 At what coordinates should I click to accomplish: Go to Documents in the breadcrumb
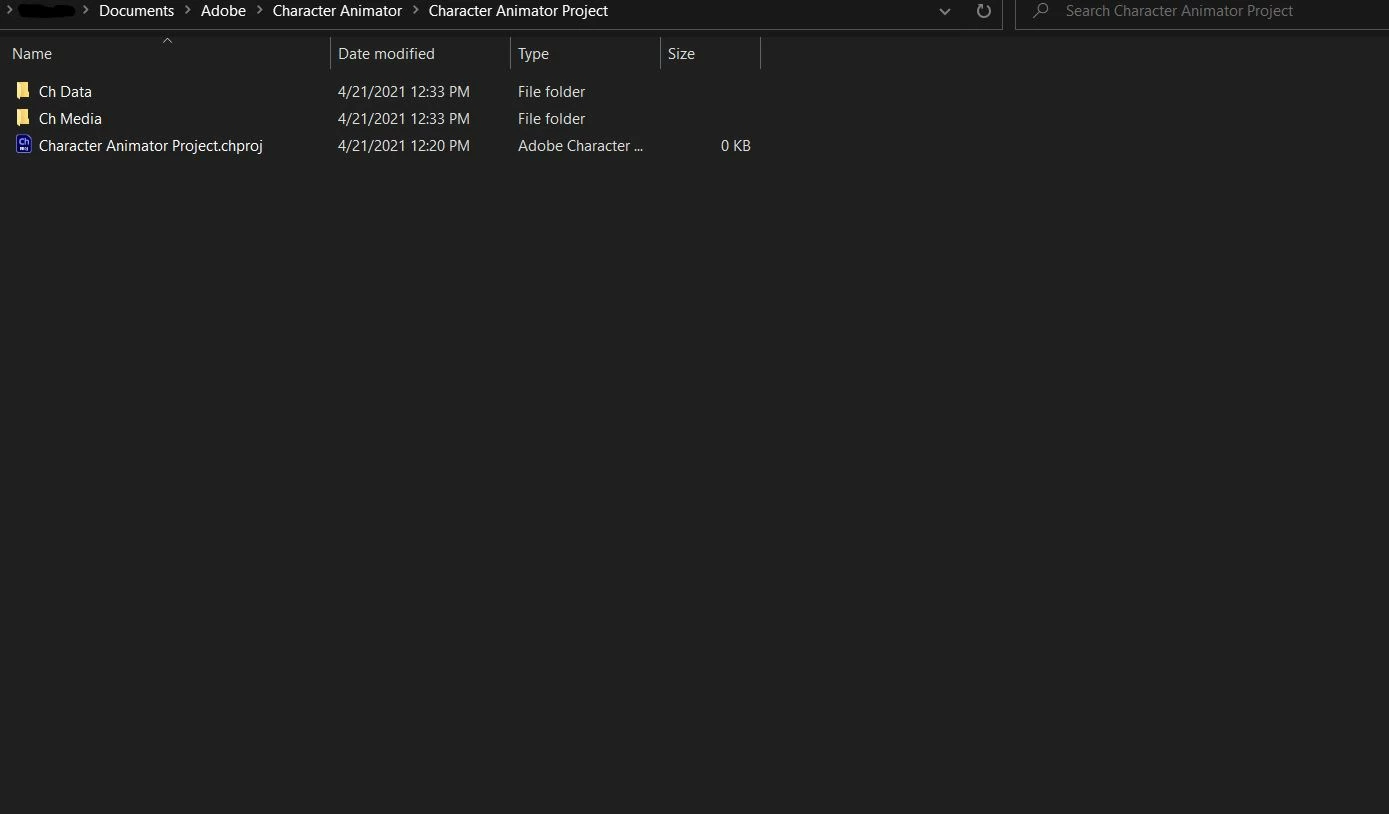(x=136, y=11)
